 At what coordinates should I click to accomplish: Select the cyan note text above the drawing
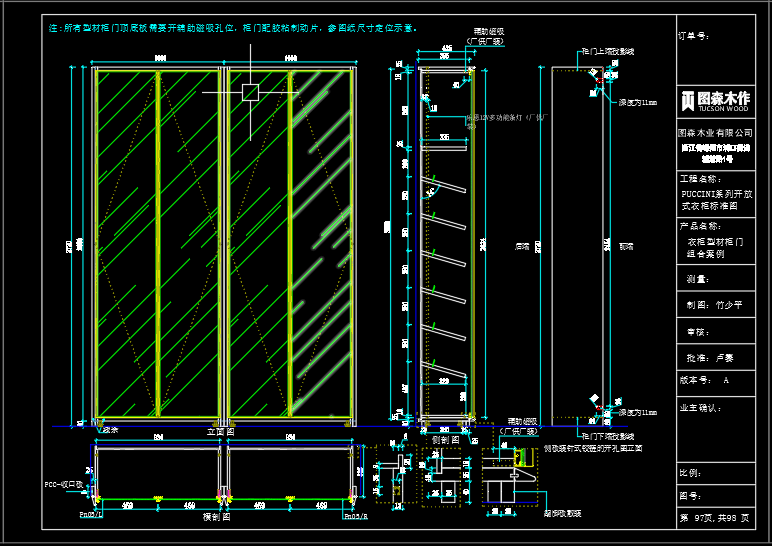[233, 29]
